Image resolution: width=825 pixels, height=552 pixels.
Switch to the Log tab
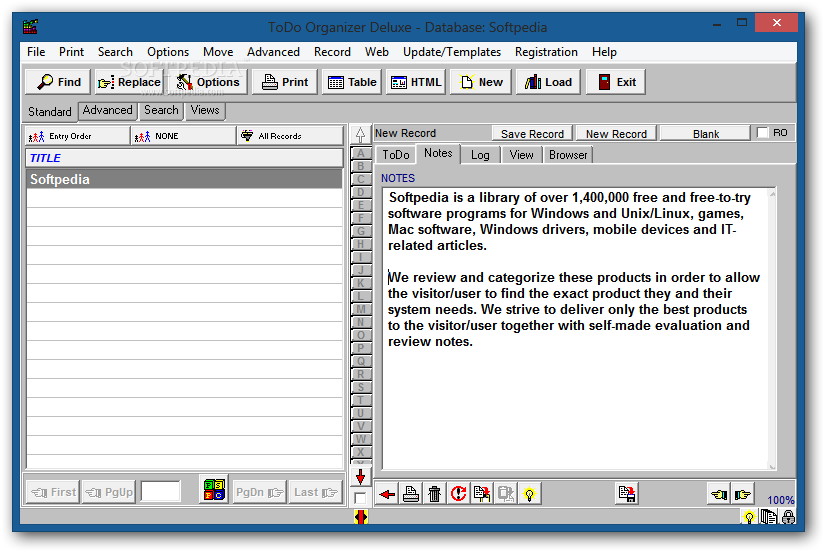coord(480,155)
